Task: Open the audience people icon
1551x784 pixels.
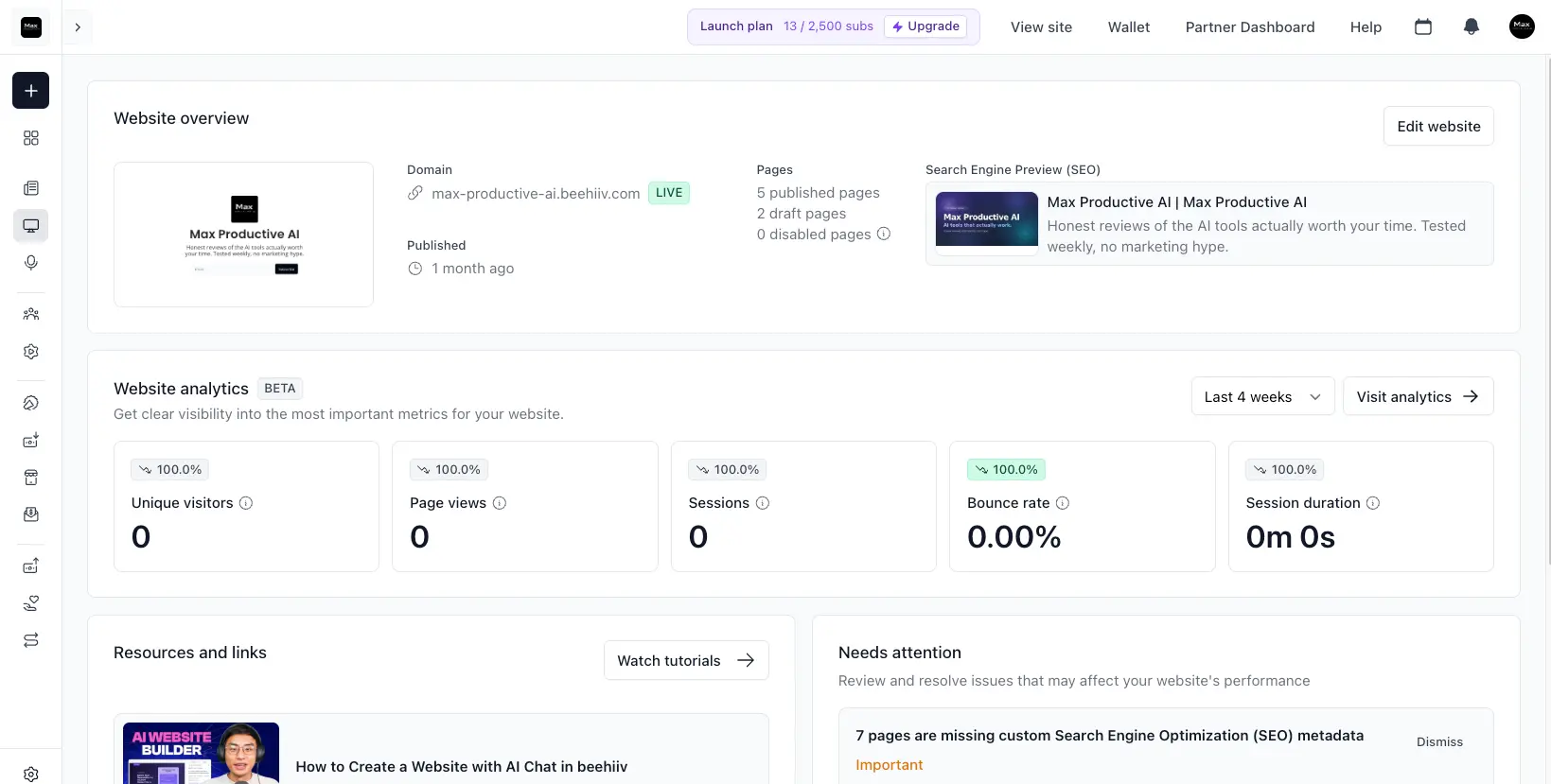Action: (x=30, y=314)
